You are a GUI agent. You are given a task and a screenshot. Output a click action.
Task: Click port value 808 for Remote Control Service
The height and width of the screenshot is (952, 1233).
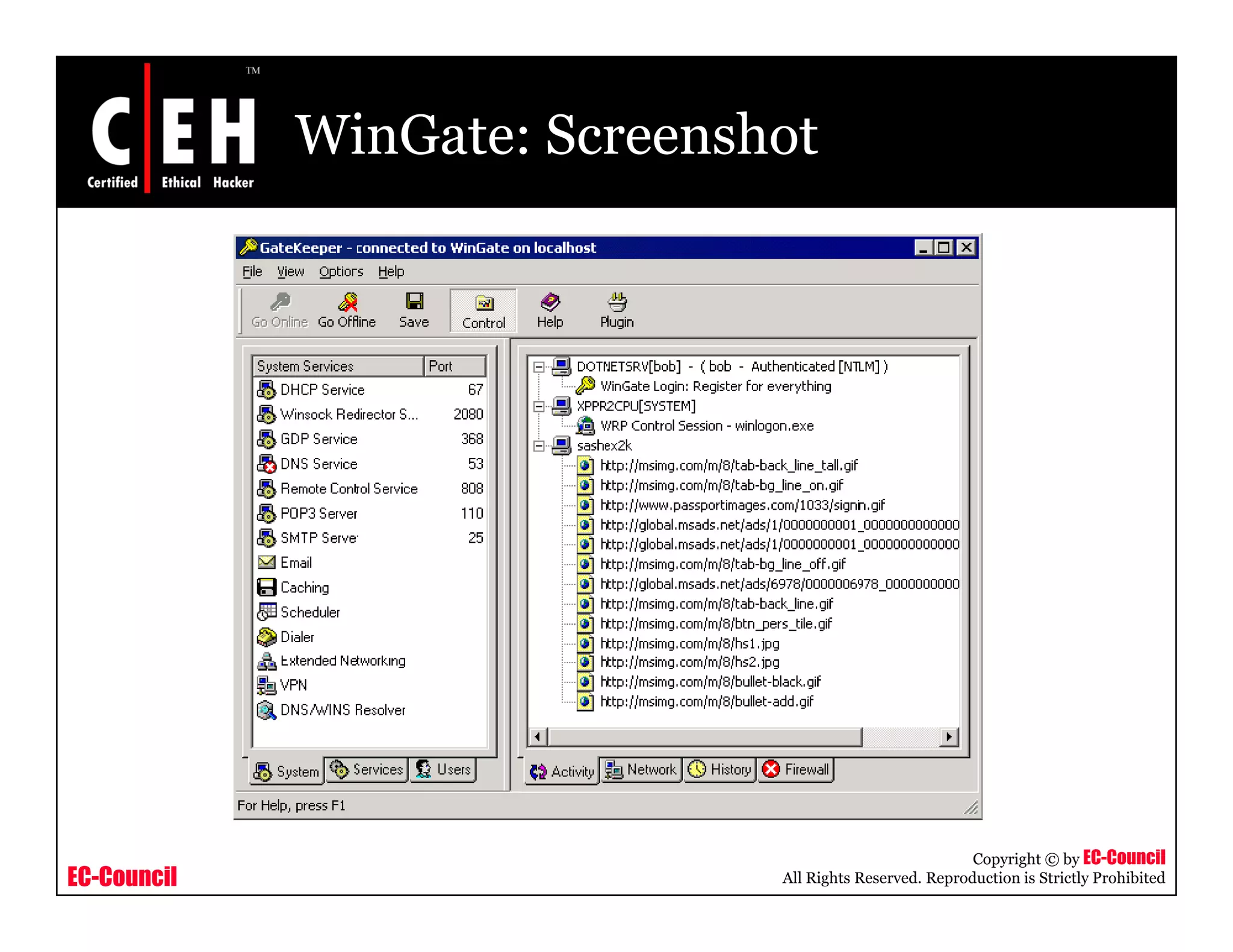pos(472,488)
